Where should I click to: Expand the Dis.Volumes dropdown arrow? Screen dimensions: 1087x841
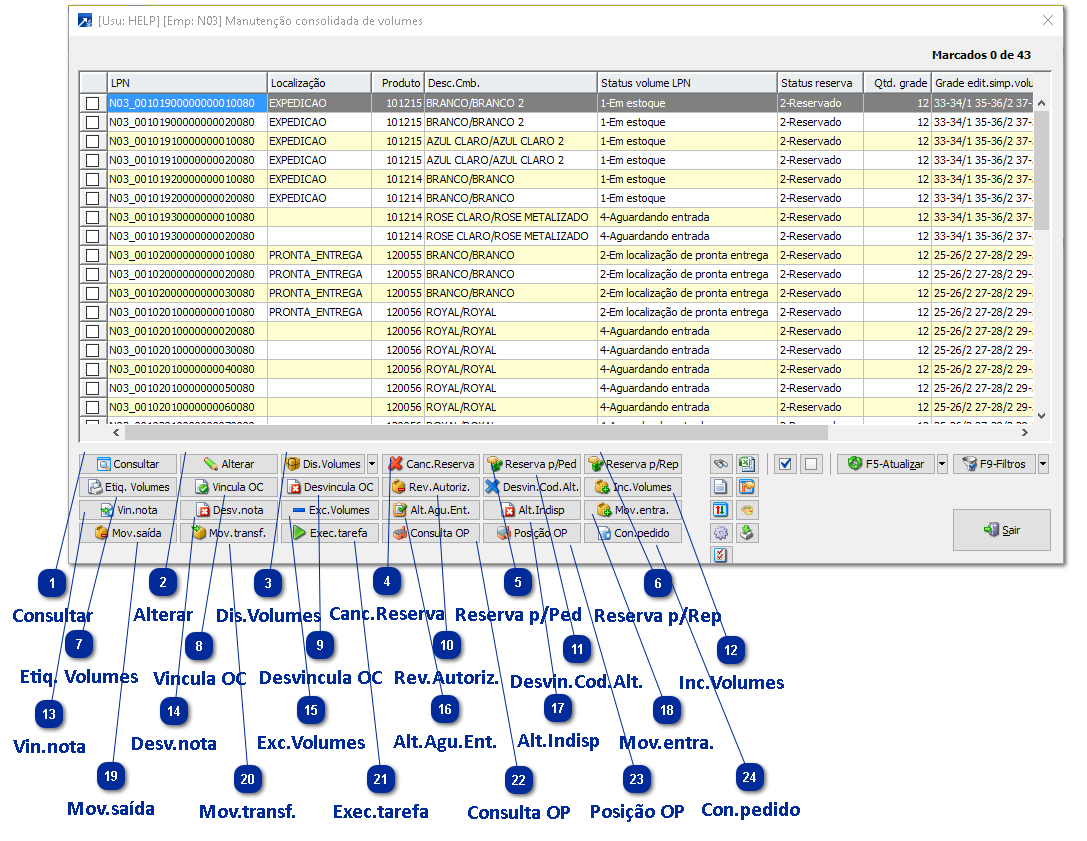(372, 464)
